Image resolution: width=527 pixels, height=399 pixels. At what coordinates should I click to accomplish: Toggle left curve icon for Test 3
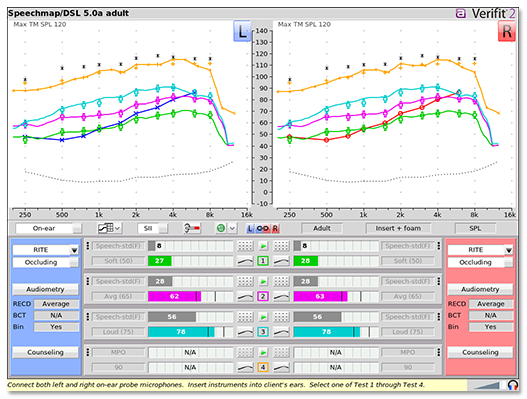pyautogui.click(x=245, y=332)
